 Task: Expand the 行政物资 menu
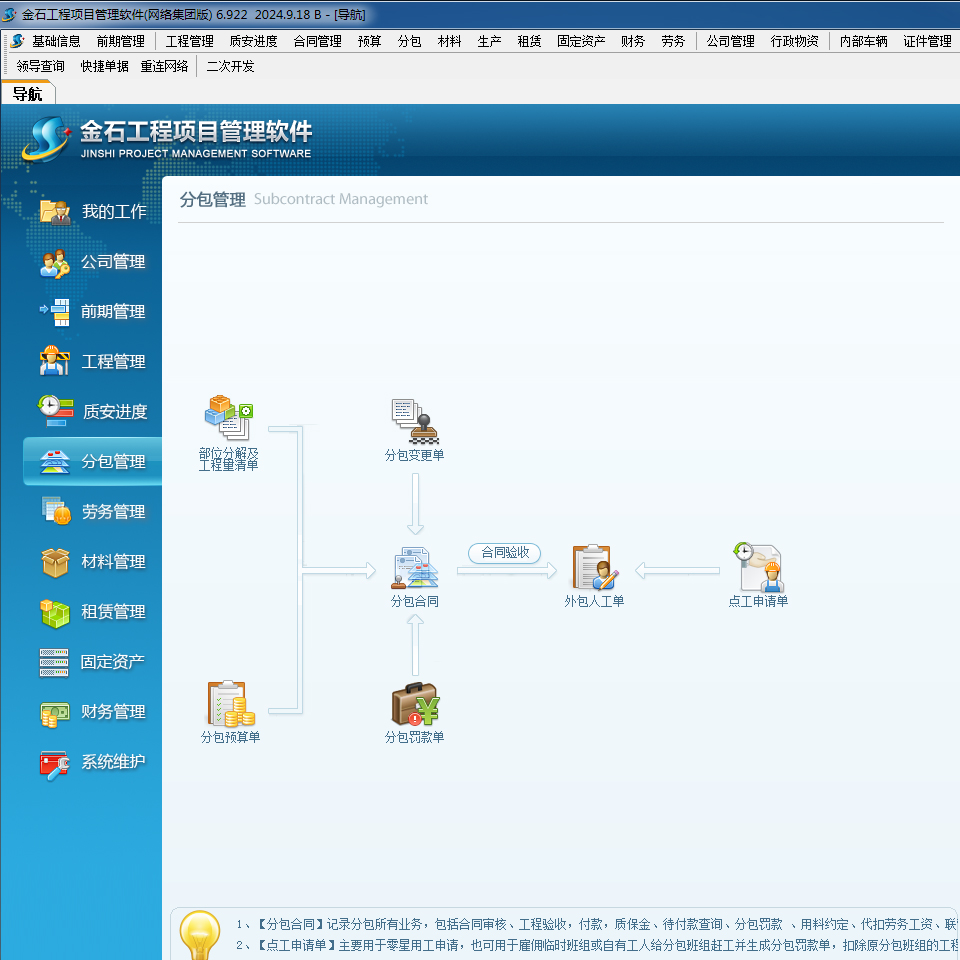click(794, 41)
